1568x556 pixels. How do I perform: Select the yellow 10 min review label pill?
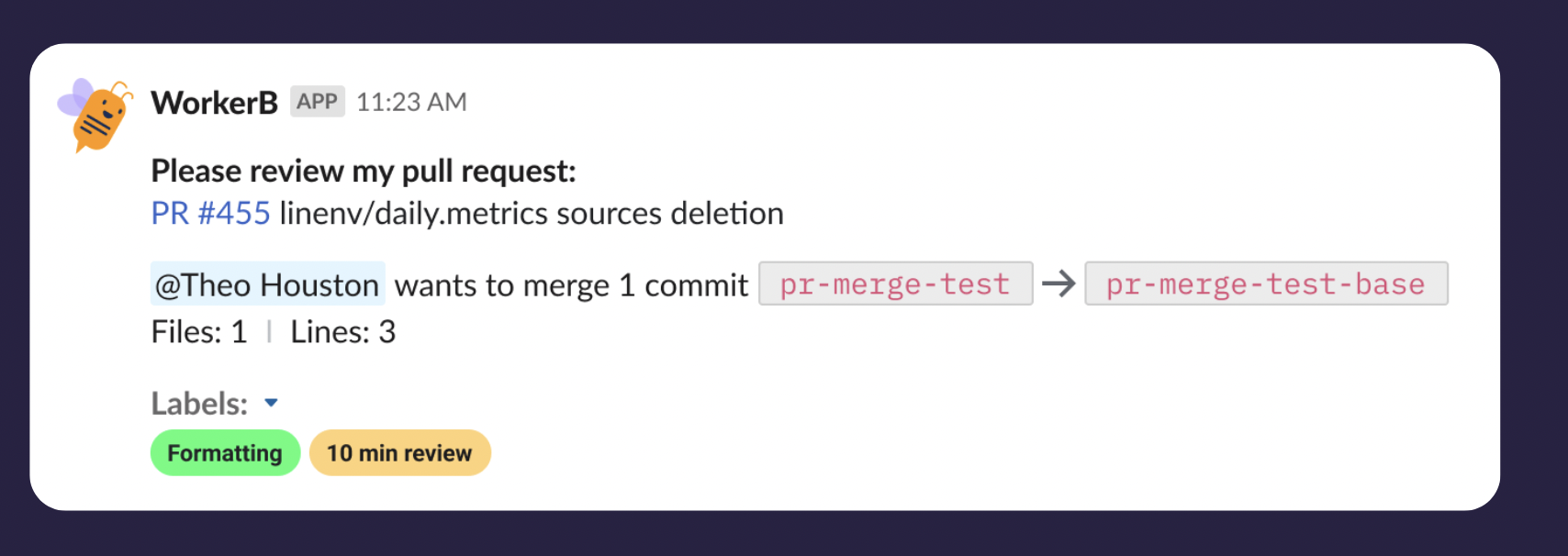399,452
